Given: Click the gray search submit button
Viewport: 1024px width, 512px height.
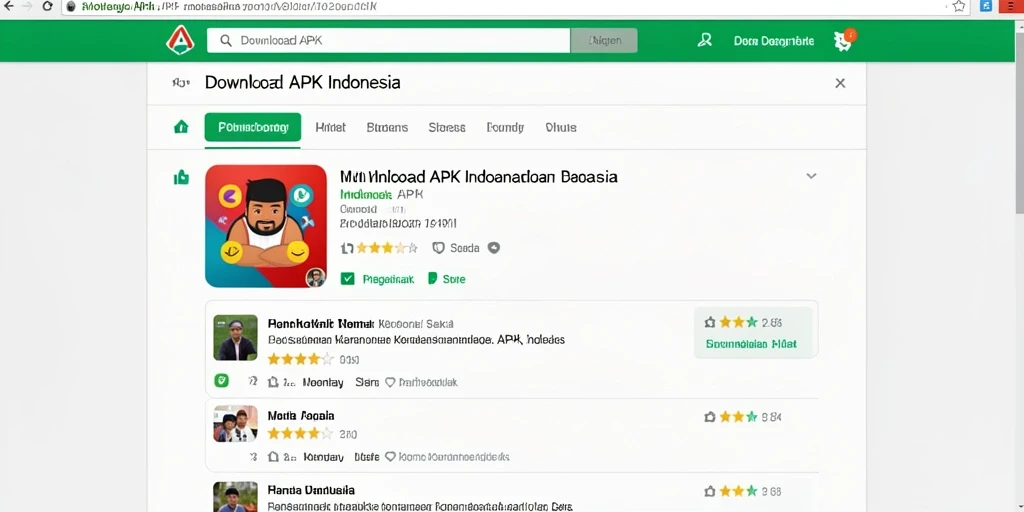Looking at the screenshot, I should [x=604, y=40].
